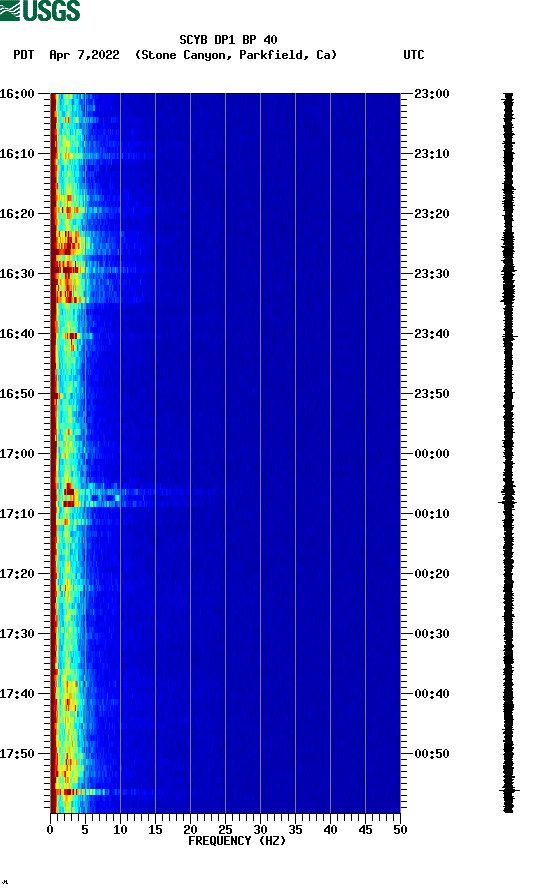Screen dimensions: 552x893
Task: Click the '17:40' PDT time label
Action: tap(17, 694)
